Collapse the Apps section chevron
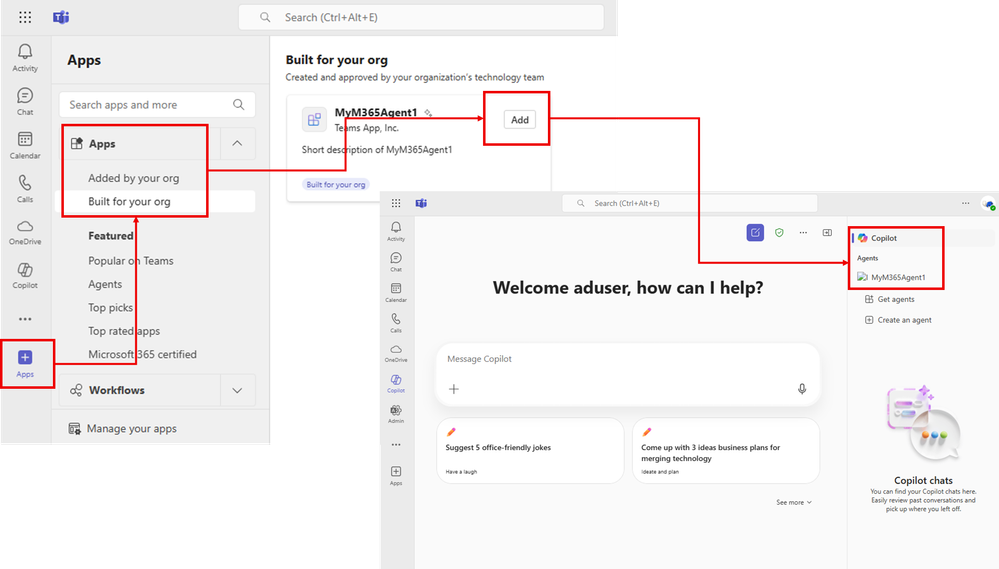 click(x=237, y=143)
